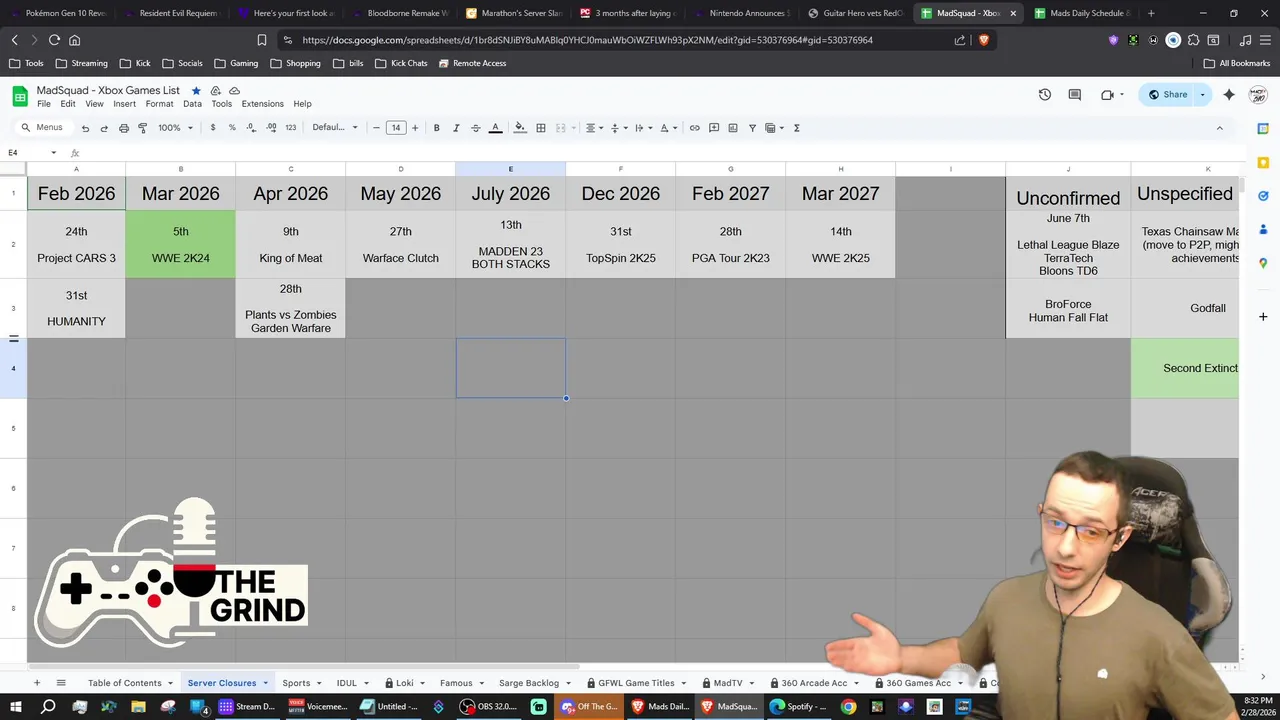Increase decimal places
Image resolution: width=1280 pixels, height=720 pixels.
271,128
